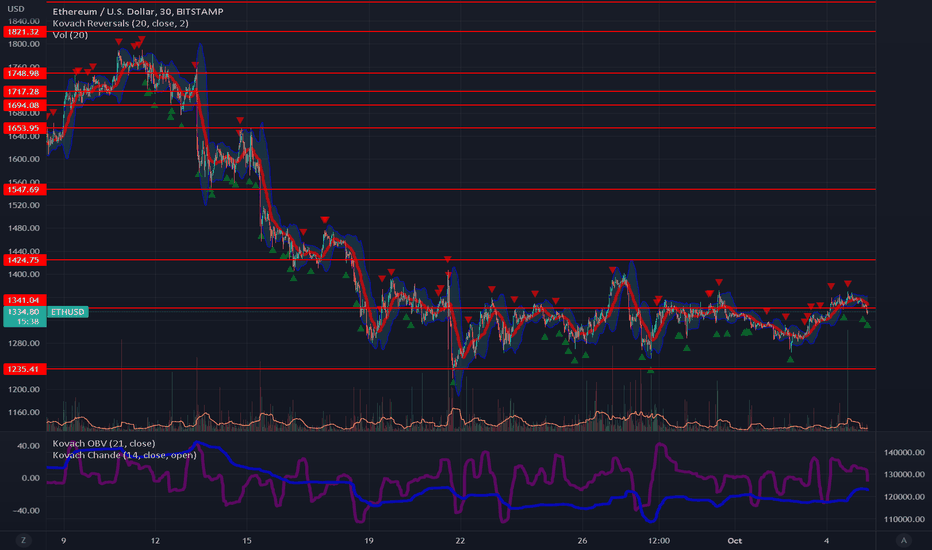Click the 40.00 Chande scale value
The width and height of the screenshot is (932, 550).
pyautogui.click(x=29, y=445)
